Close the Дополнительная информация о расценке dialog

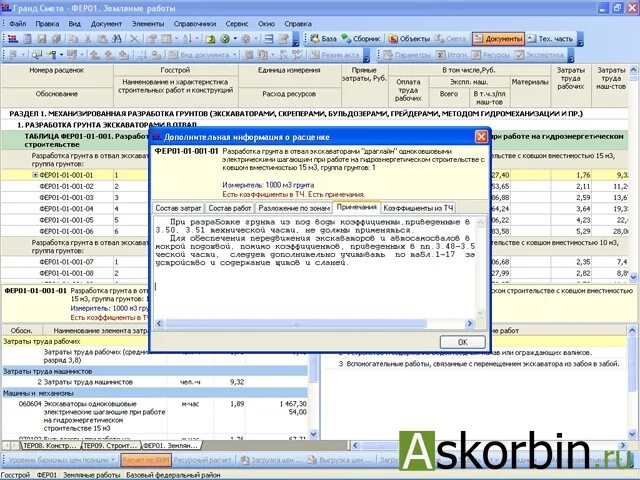pos(482,137)
